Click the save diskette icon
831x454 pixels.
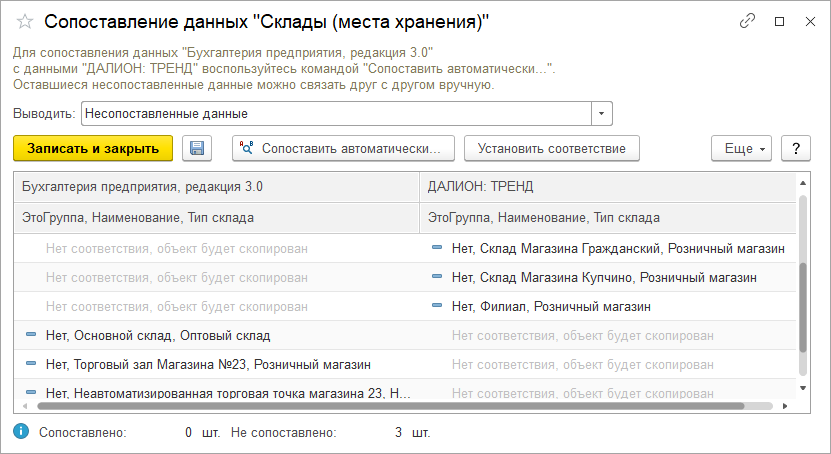pos(197,149)
